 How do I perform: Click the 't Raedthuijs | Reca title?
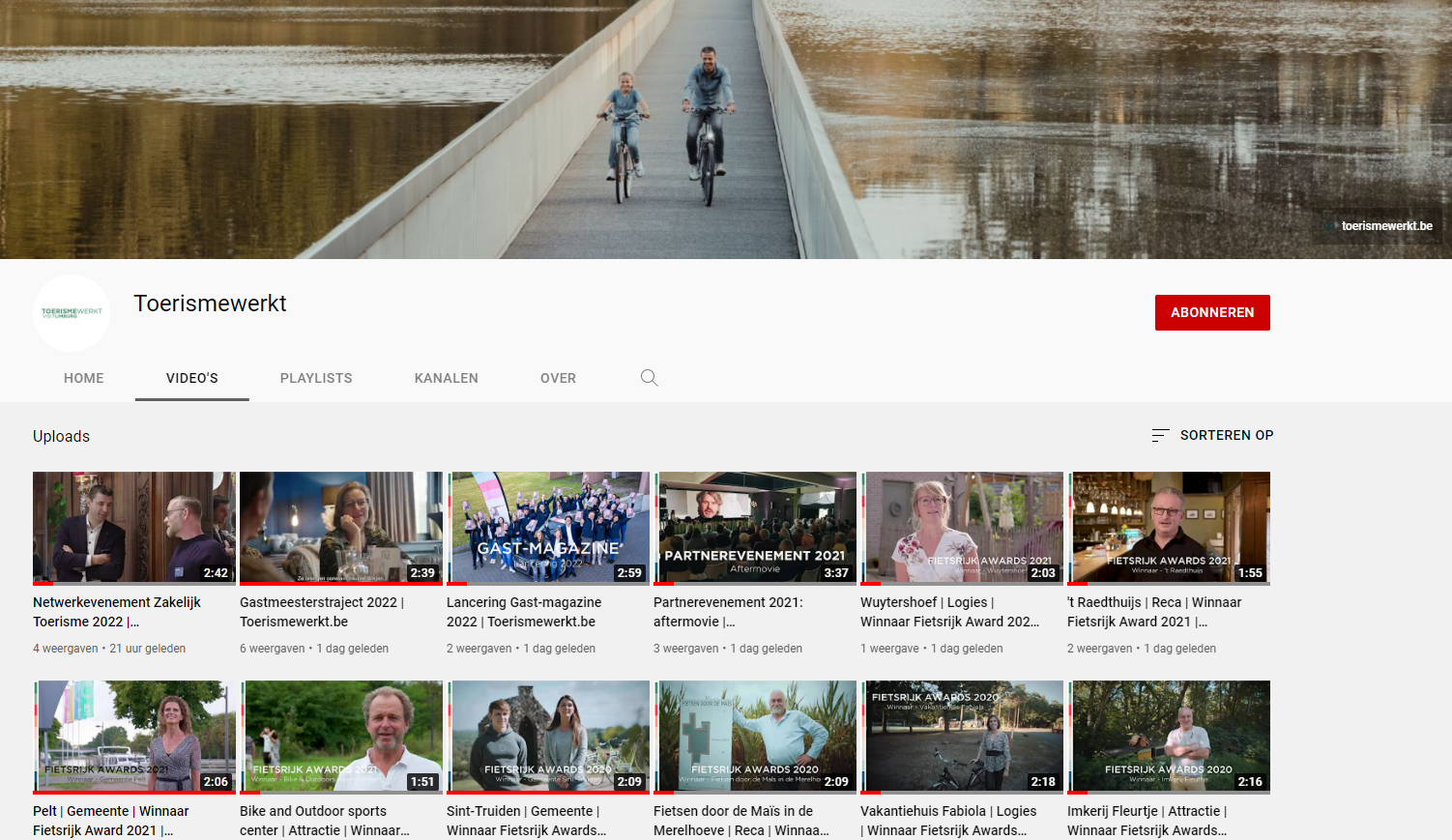click(x=1154, y=612)
